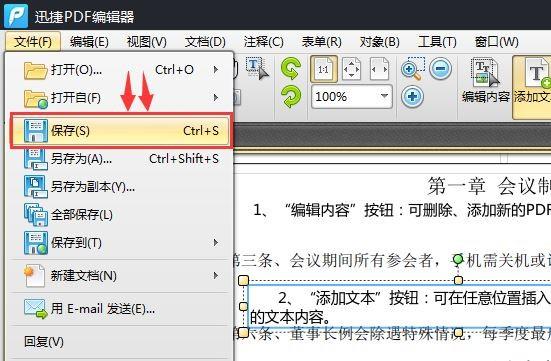Rotate view with lower green arrow

[291, 97]
